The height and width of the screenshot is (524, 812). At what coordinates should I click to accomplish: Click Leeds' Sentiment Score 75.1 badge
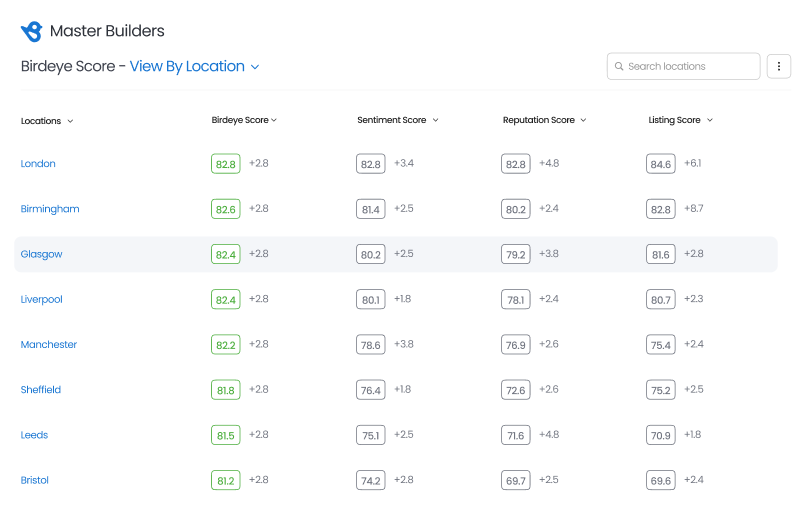[371, 435]
